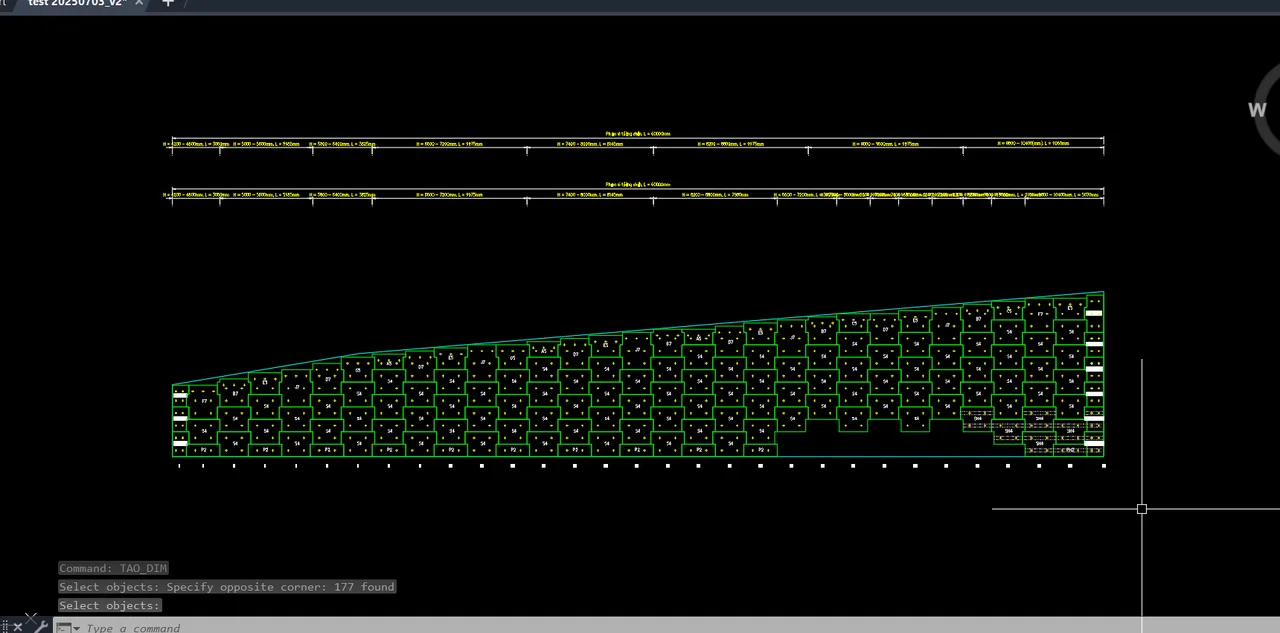This screenshot has height=633, width=1280.
Task: Open command line customize wrench menu
Action: click(40, 627)
